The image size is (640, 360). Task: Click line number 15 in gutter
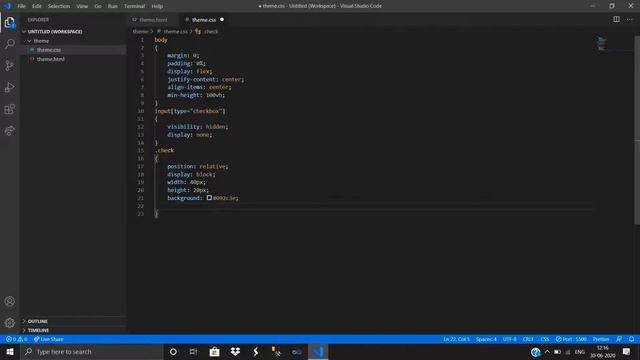140,151
